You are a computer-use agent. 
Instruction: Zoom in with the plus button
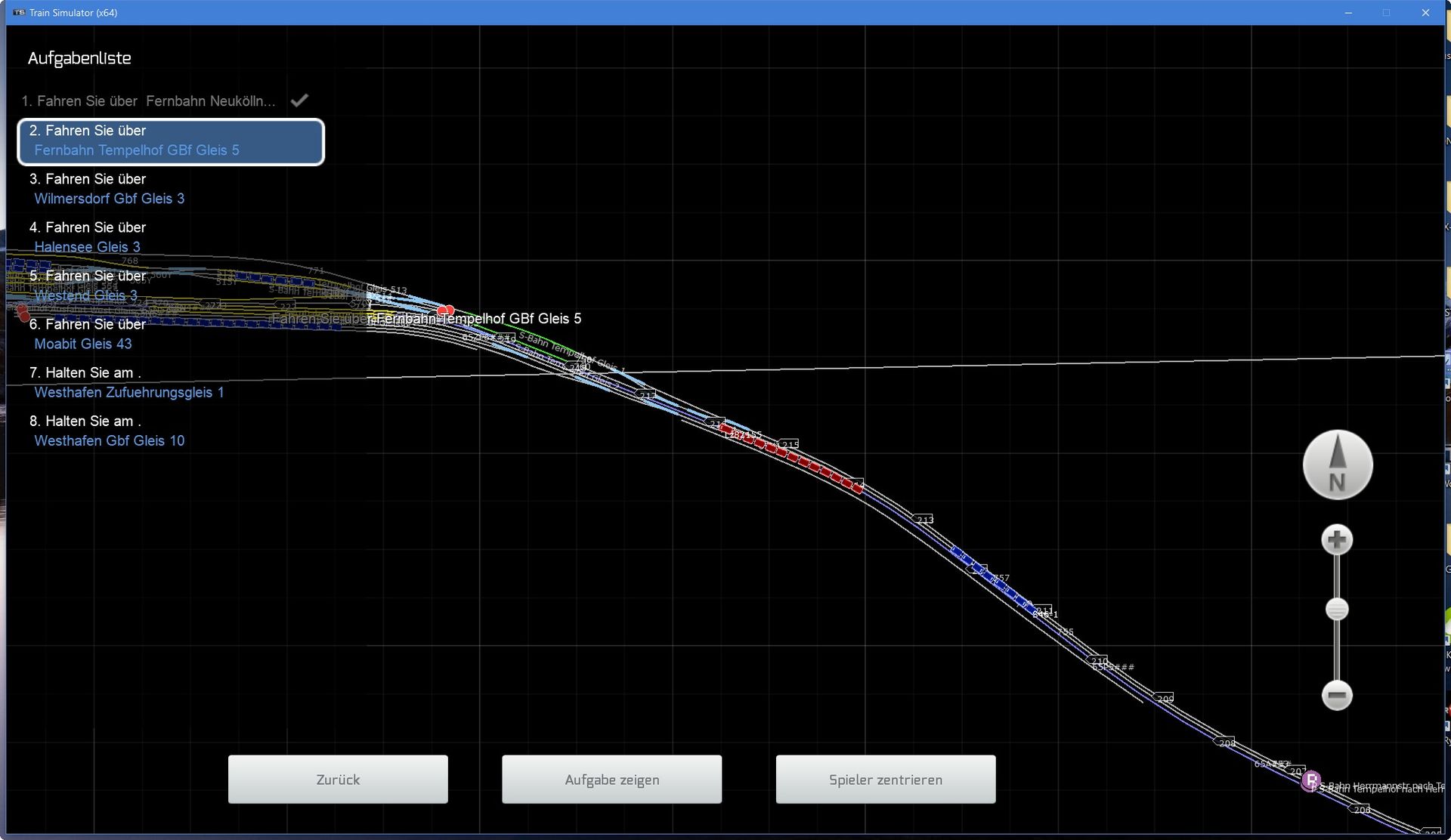1337,539
